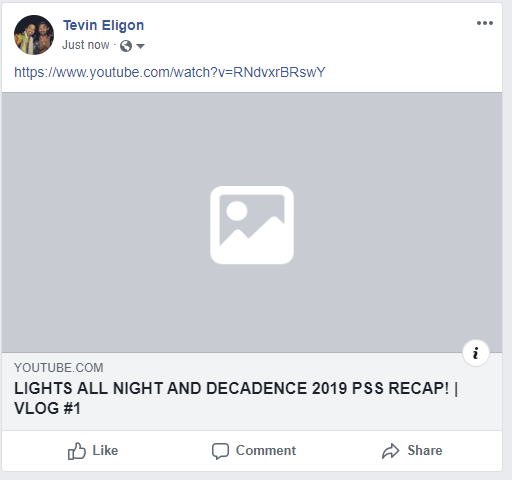
Task: Click the round info 'i' icon
Action: pos(476,353)
